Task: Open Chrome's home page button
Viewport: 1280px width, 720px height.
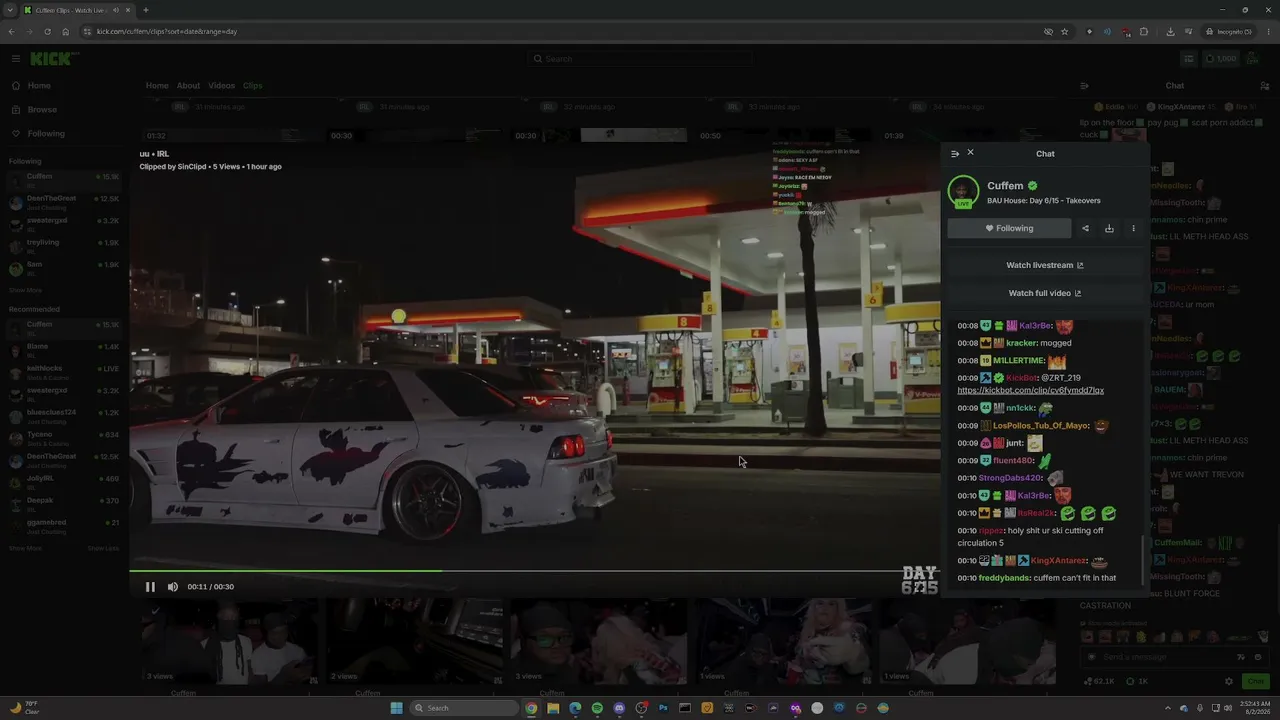Action: pyautogui.click(x=66, y=31)
